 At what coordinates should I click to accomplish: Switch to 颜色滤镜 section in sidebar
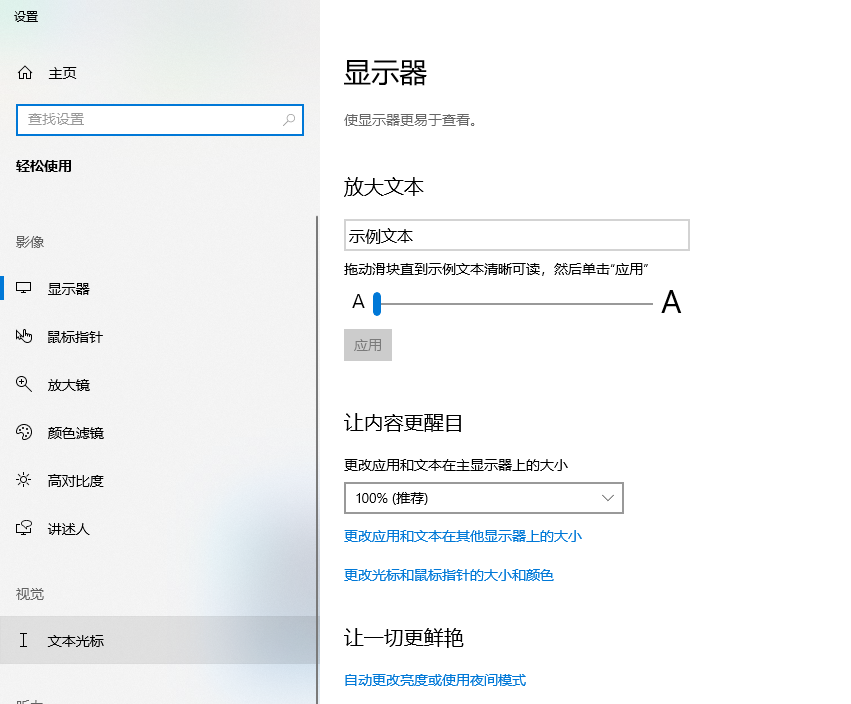pos(76,433)
